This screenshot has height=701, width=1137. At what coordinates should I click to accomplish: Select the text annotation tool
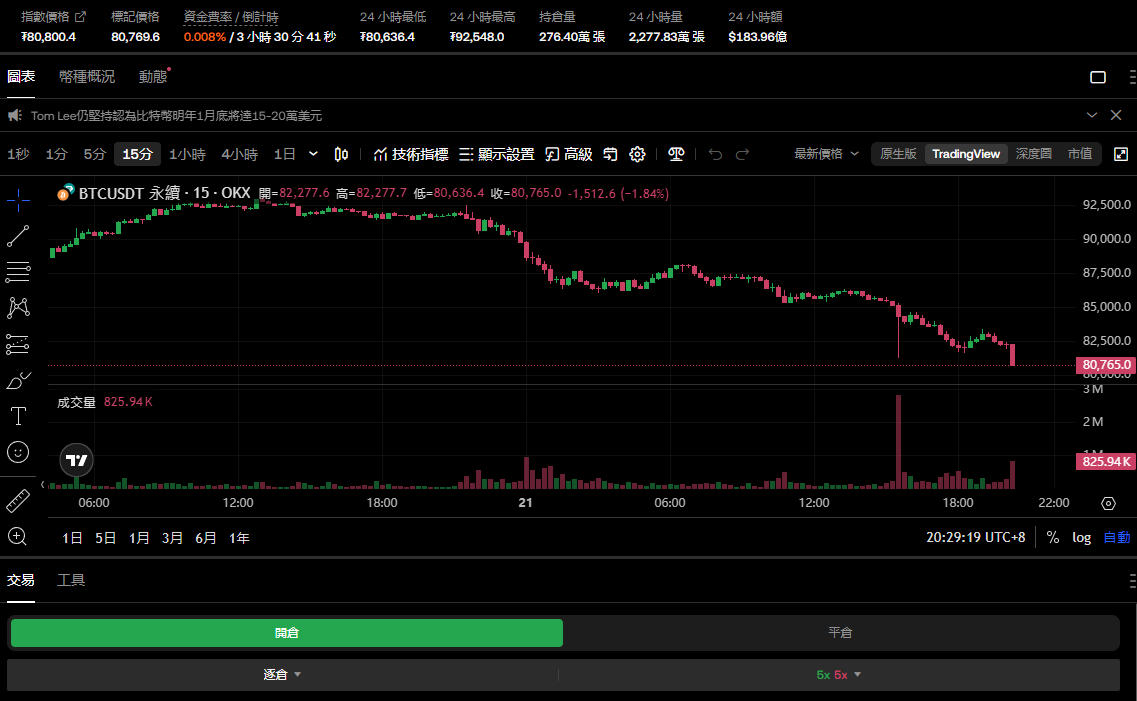18,416
